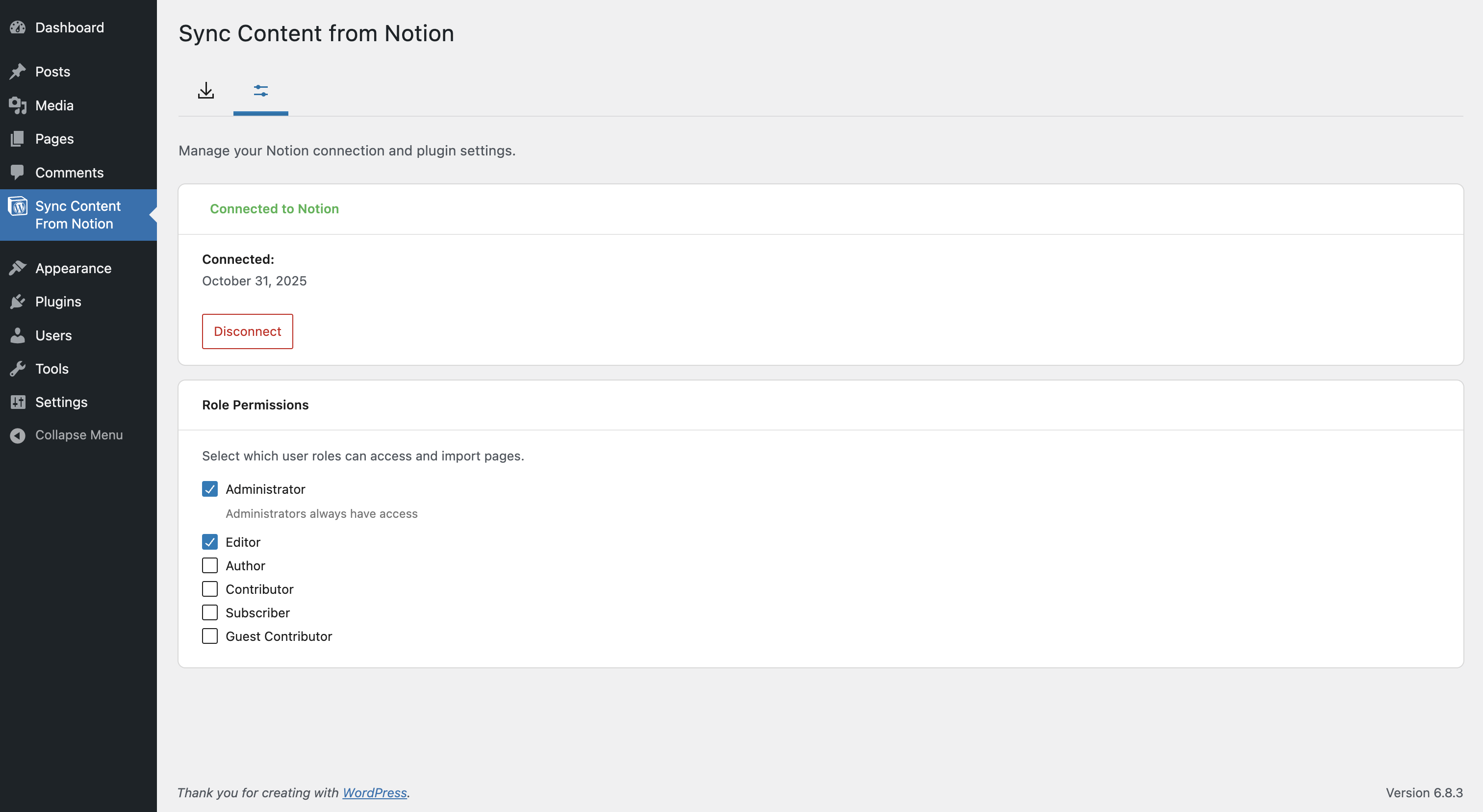Uncheck the Editor role
The height and width of the screenshot is (812, 1483).
(209, 541)
